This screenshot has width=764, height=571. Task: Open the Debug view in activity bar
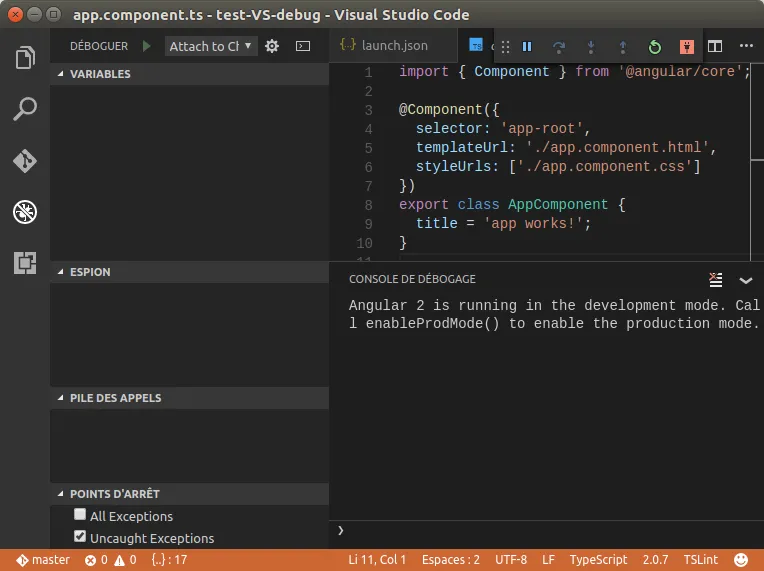[25, 212]
